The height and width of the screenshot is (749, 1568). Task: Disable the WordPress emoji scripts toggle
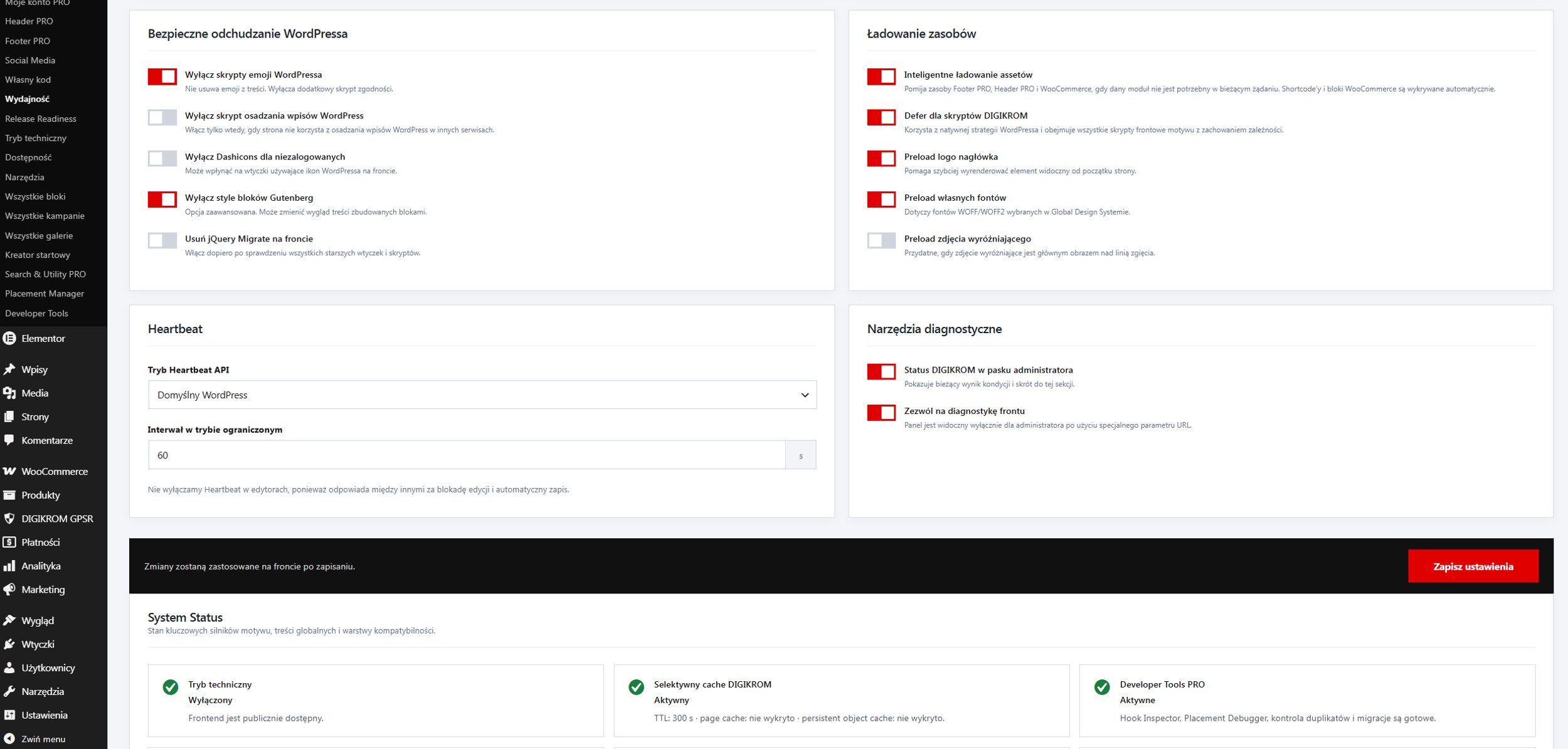tap(162, 77)
